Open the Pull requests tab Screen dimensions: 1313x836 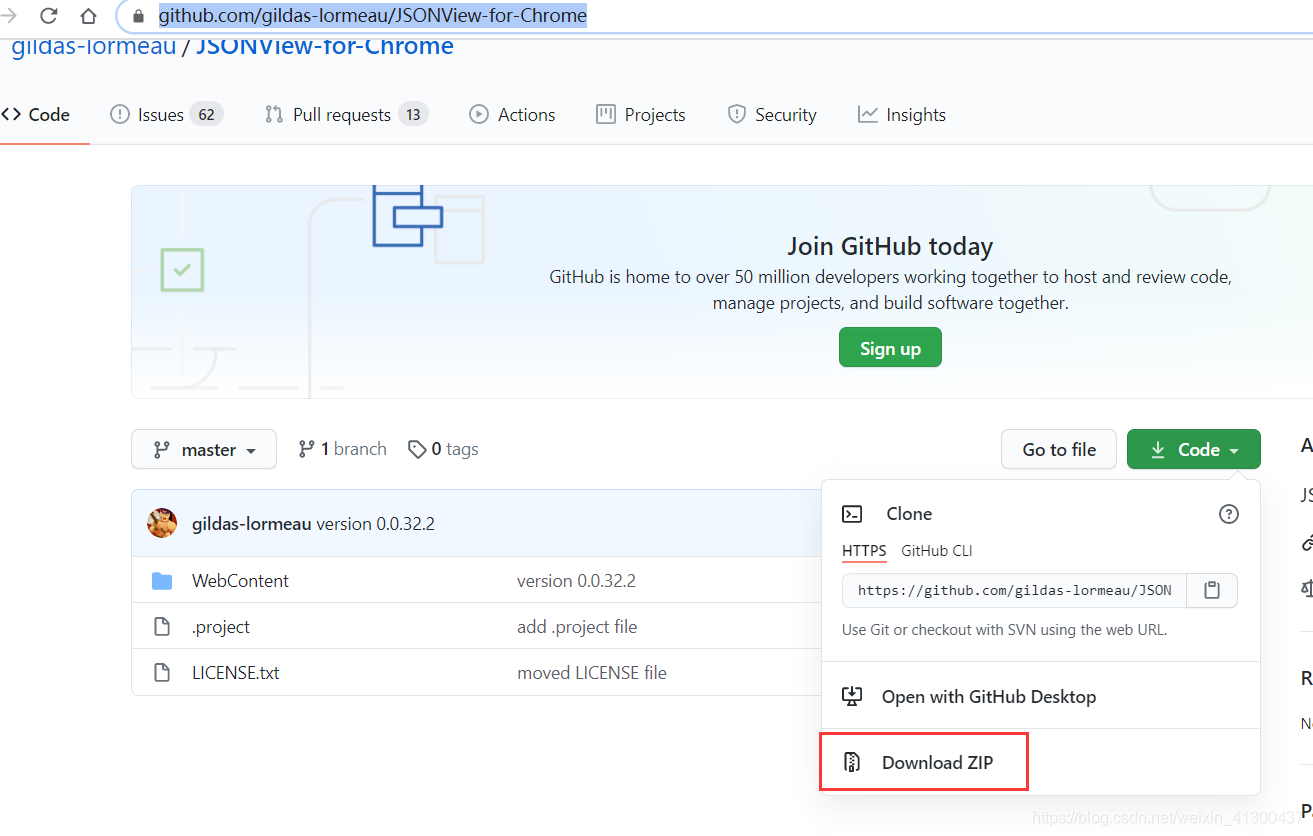pyautogui.click(x=340, y=114)
